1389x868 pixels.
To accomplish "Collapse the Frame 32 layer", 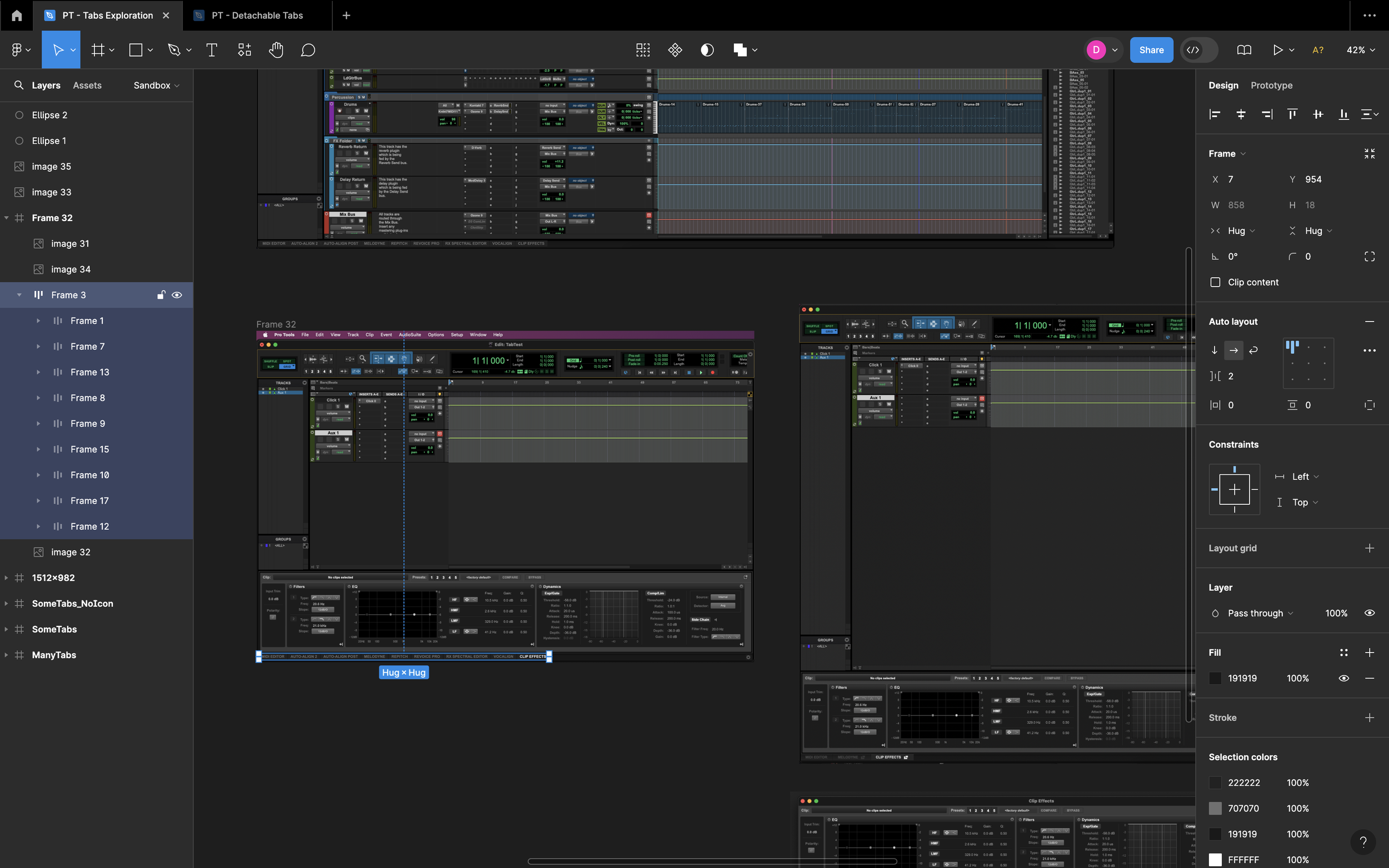I will pyautogui.click(x=6, y=218).
